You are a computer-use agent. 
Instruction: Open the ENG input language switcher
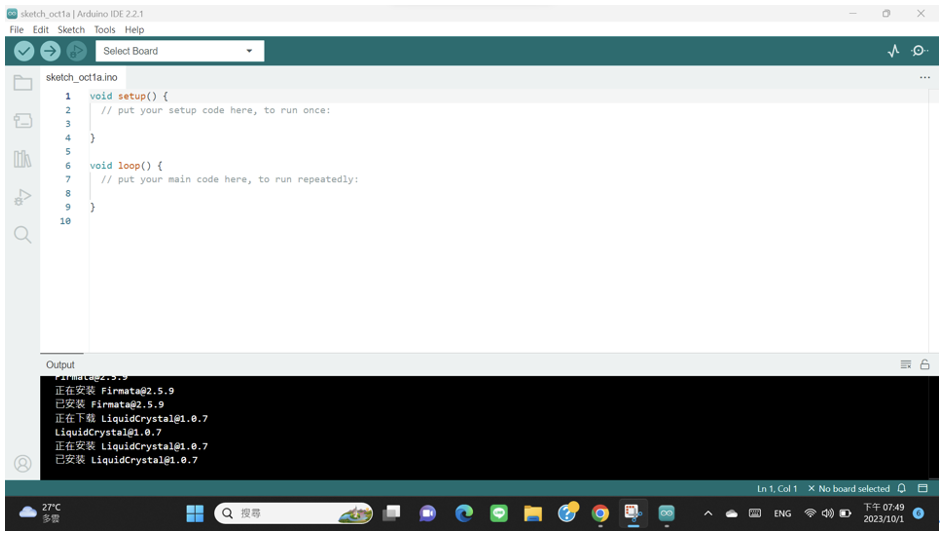(782, 513)
